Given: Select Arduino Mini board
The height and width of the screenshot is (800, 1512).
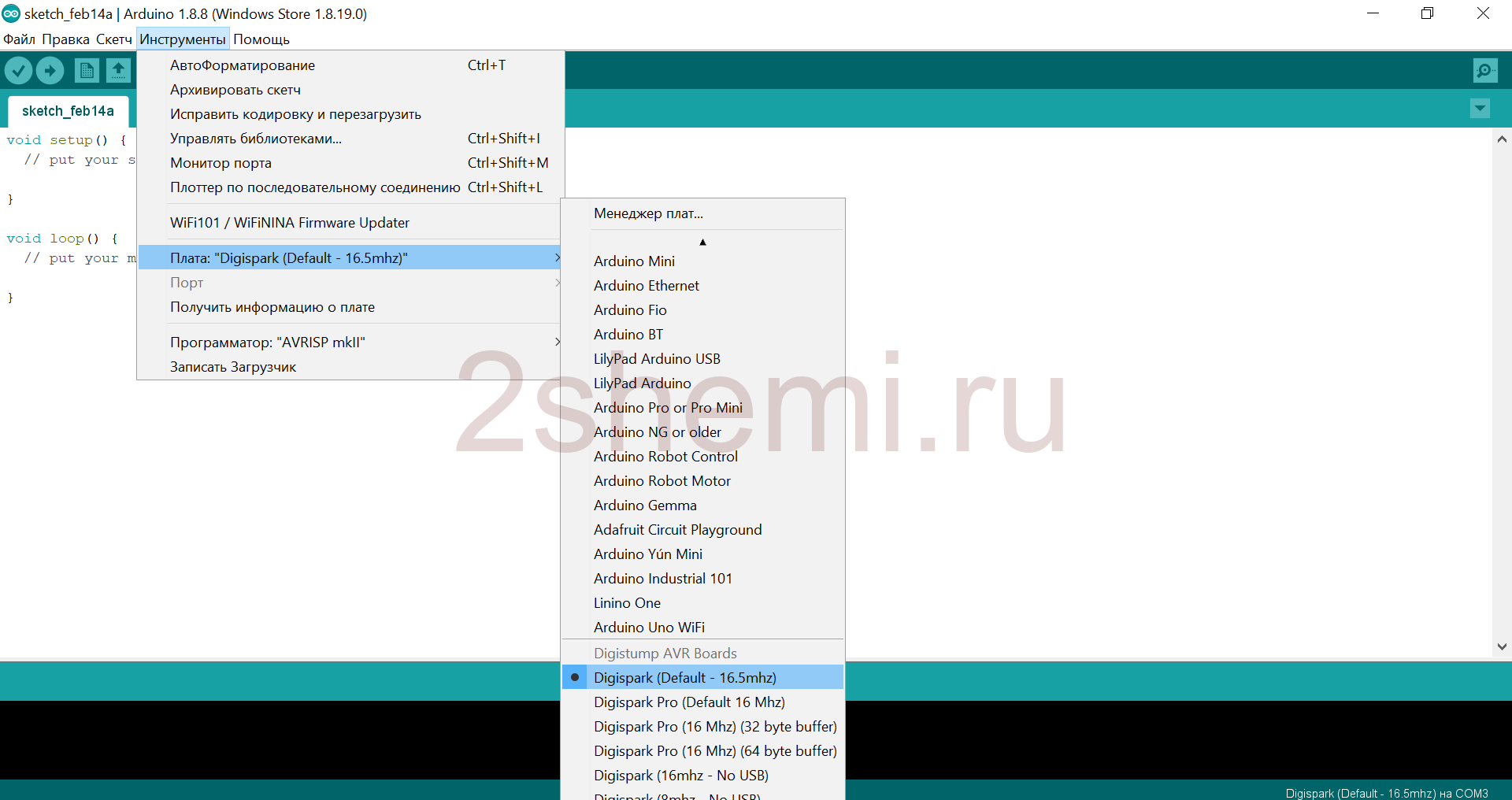Looking at the screenshot, I should [702, 261].
